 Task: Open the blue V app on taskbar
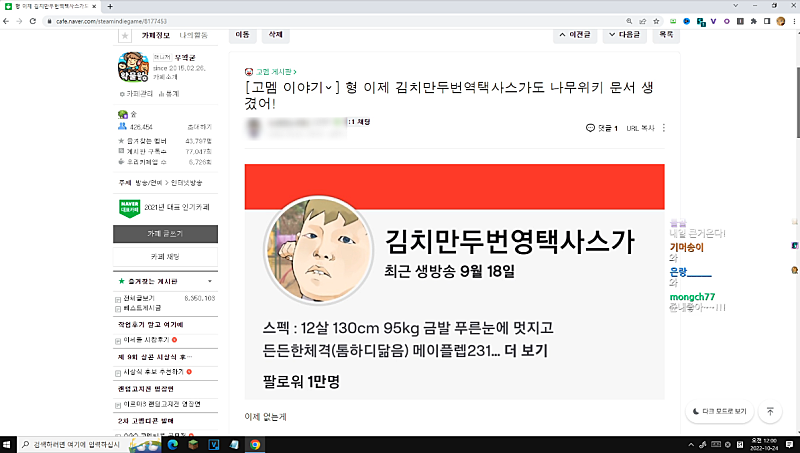point(214,445)
